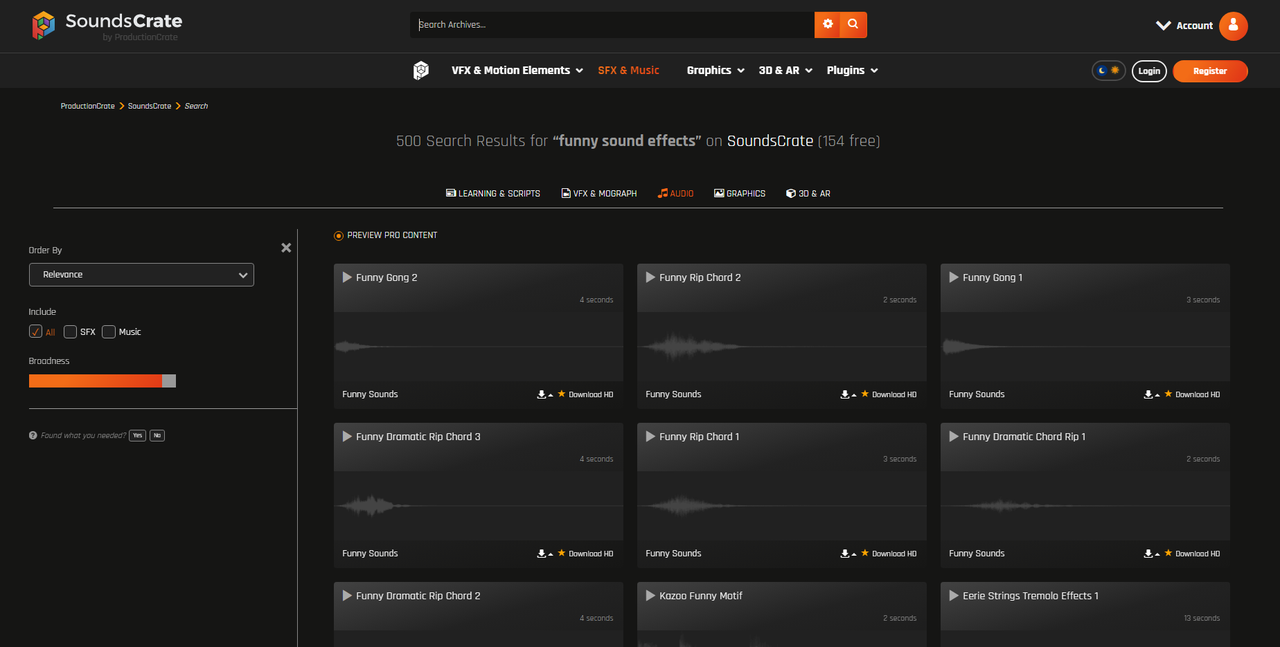Viewport: 1280px width, 647px height.
Task: Click the search settings gear icon
Action: pyautogui.click(x=828, y=24)
